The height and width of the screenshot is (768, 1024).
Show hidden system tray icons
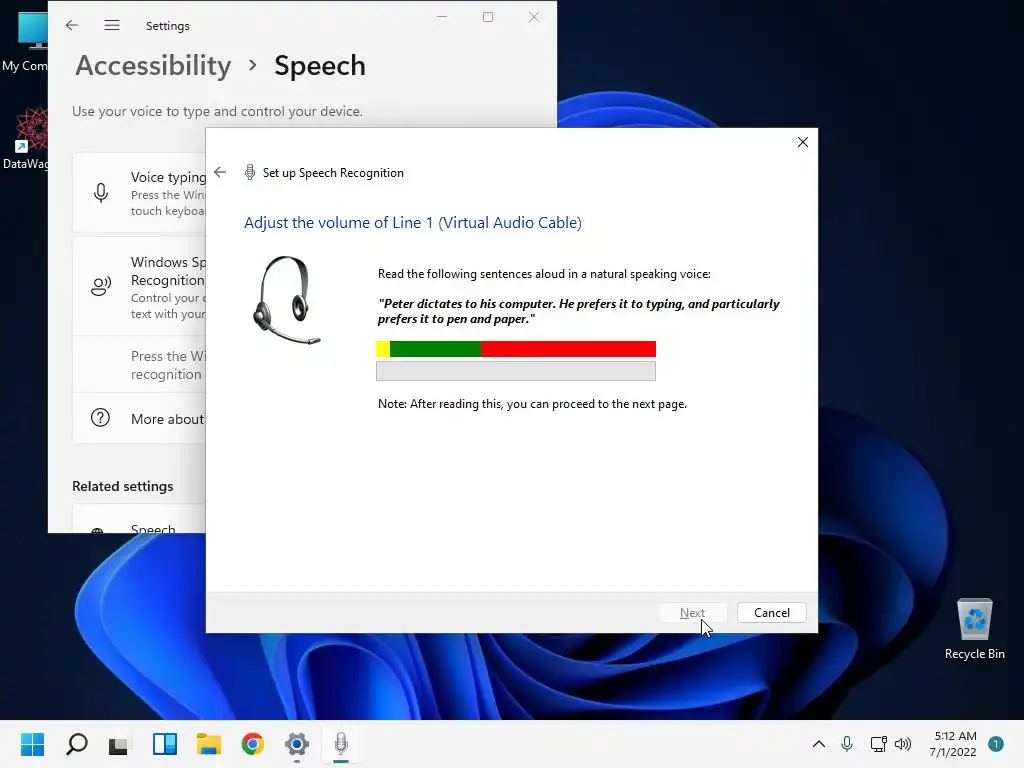[x=819, y=744]
